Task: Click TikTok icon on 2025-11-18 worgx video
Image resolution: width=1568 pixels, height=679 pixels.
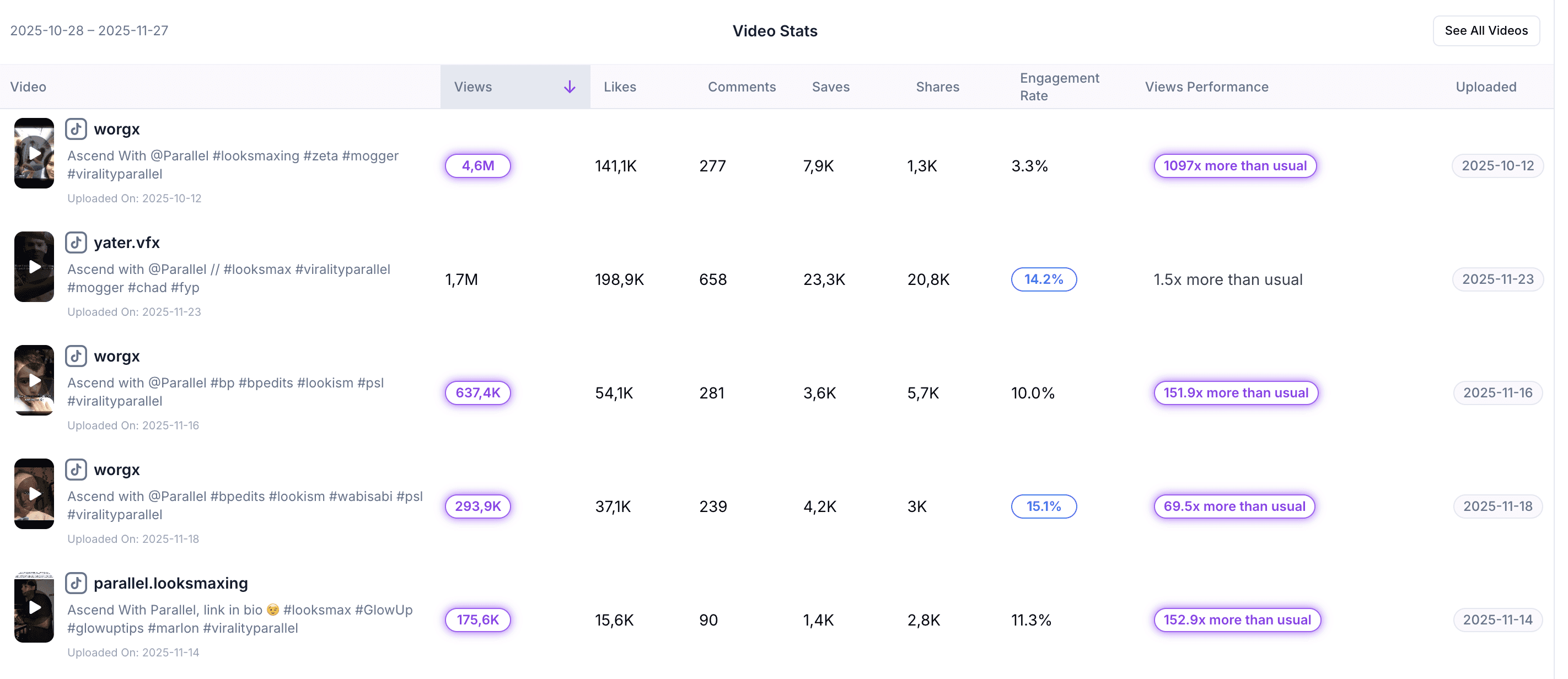Action: [x=76, y=469]
